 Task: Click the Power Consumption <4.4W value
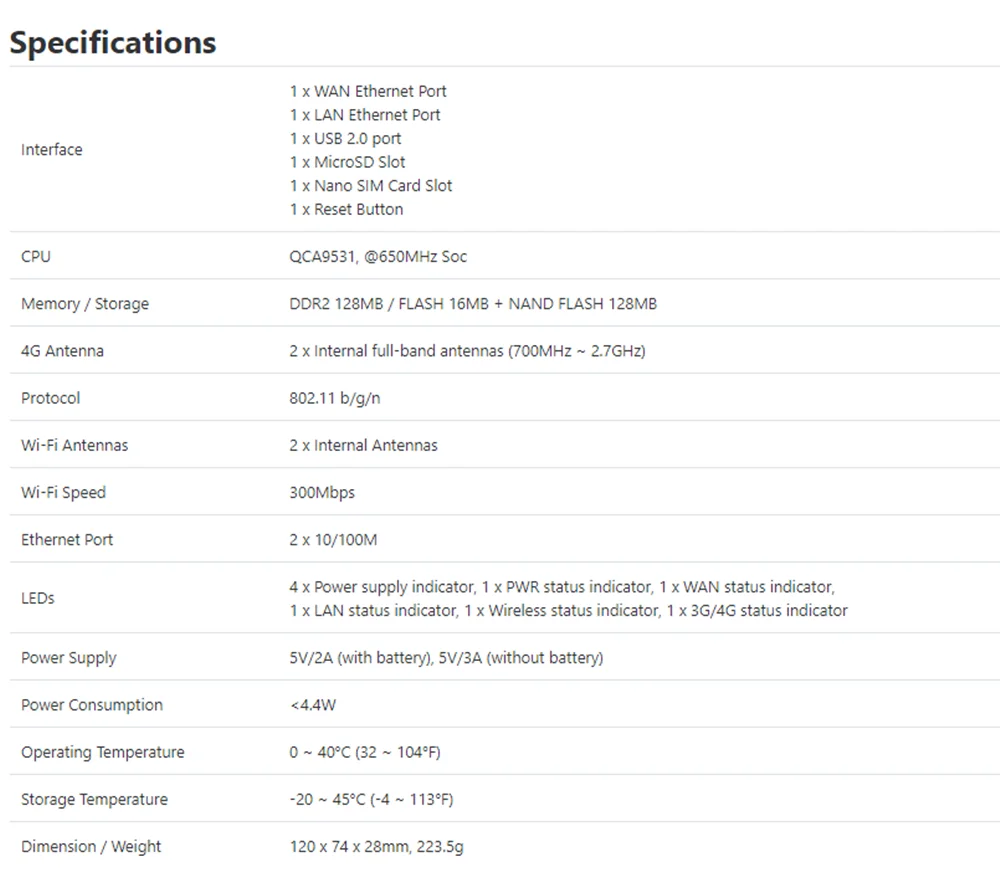coord(312,705)
